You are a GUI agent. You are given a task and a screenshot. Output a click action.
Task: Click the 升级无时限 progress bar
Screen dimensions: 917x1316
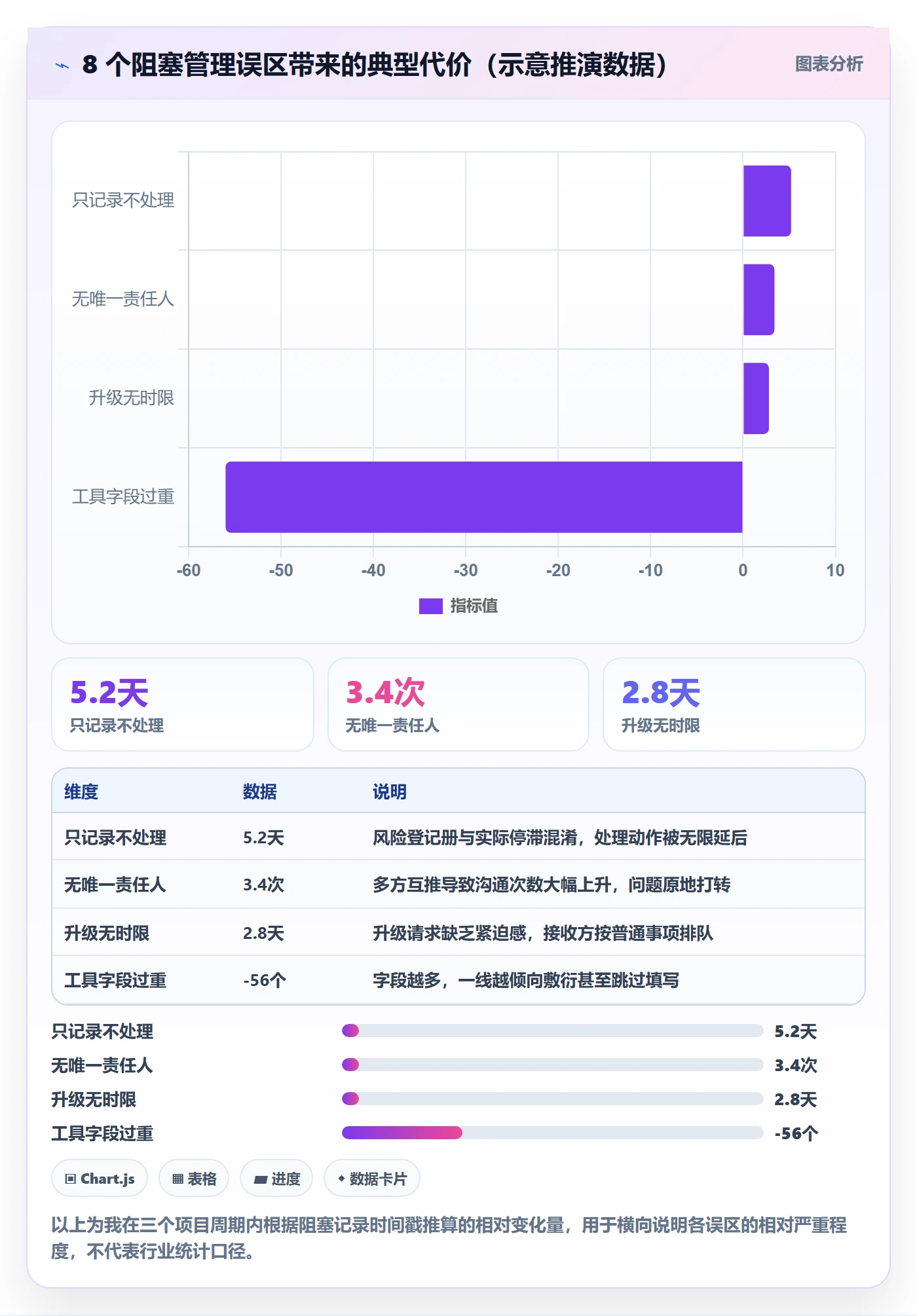553,1099
